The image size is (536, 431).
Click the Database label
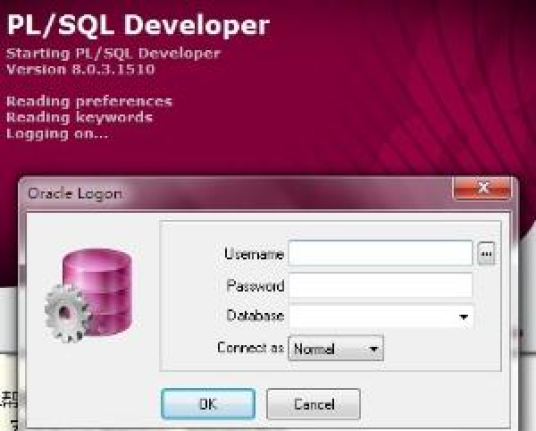[x=255, y=315]
